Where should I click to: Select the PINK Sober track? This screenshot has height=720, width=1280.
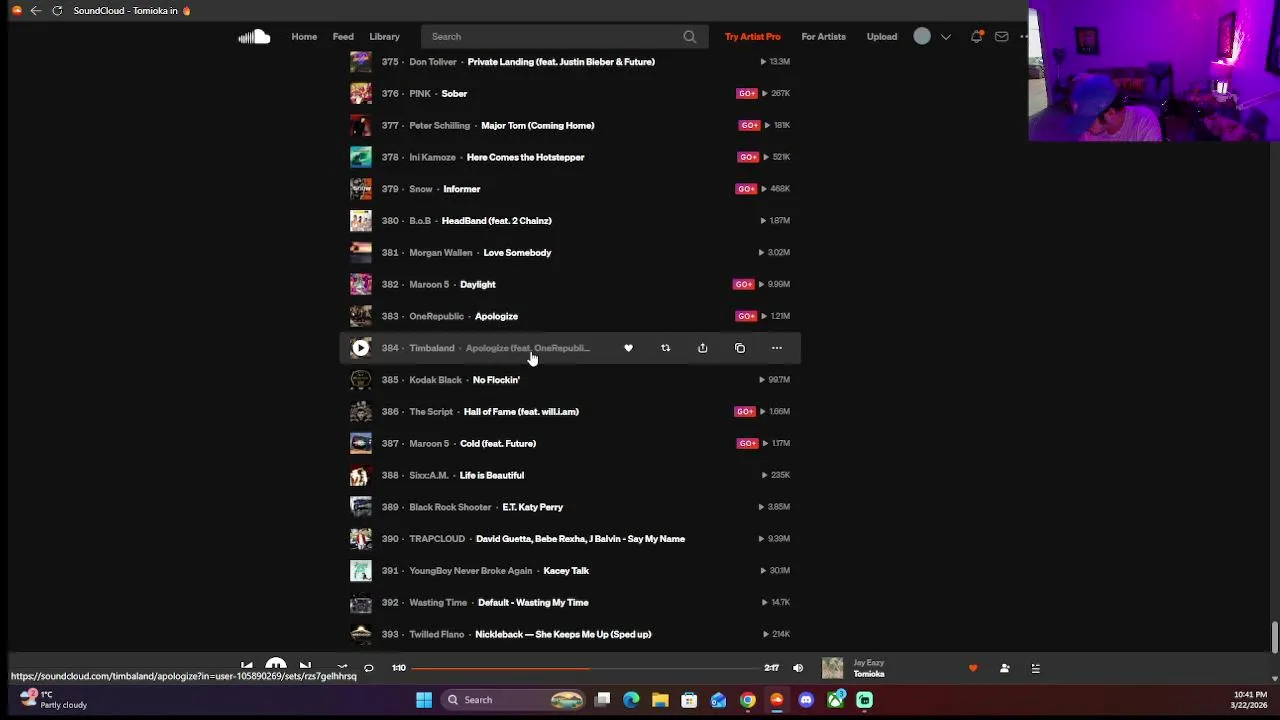tap(454, 94)
